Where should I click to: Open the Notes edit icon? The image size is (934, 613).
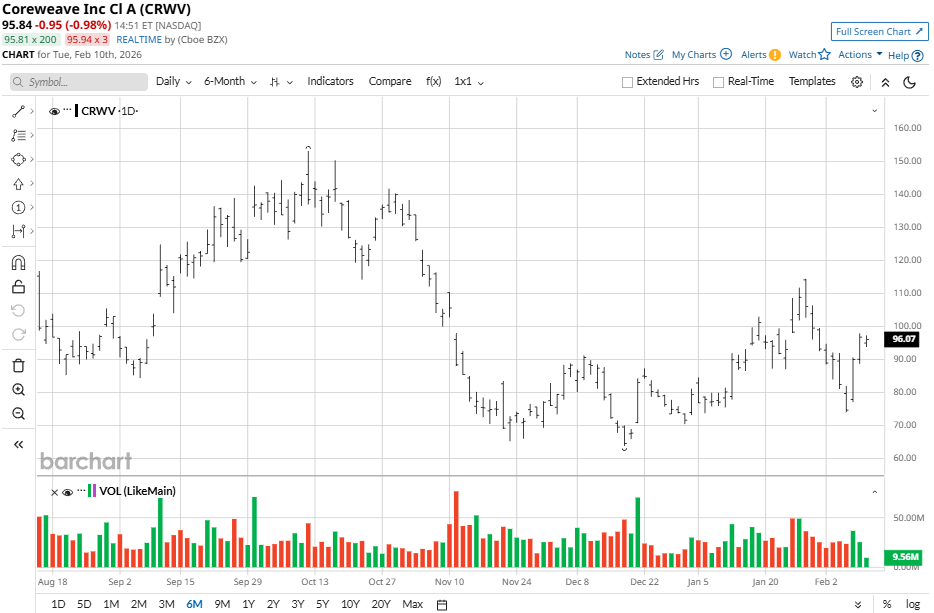[x=658, y=54]
